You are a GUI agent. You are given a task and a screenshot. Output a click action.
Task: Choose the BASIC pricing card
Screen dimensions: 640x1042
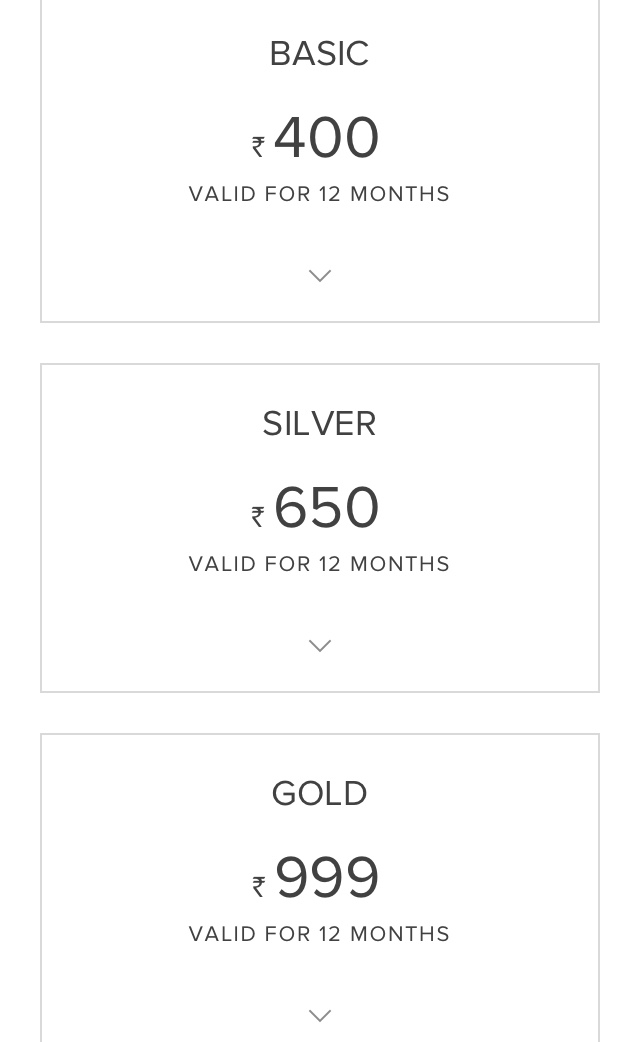click(x=320, y=161)
